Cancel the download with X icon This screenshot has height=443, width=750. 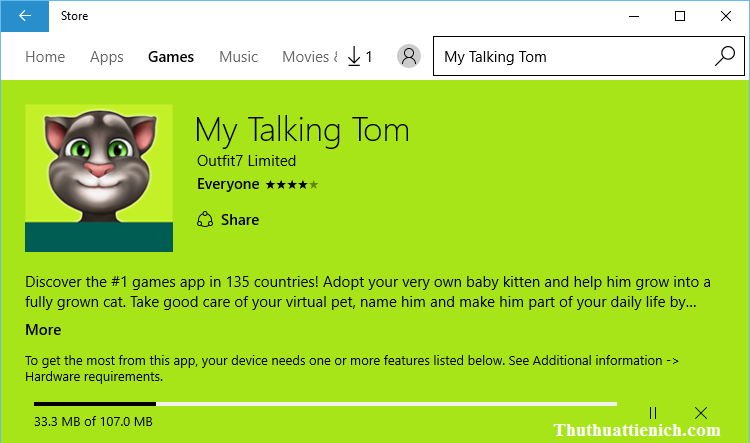[x=701, y=413]
